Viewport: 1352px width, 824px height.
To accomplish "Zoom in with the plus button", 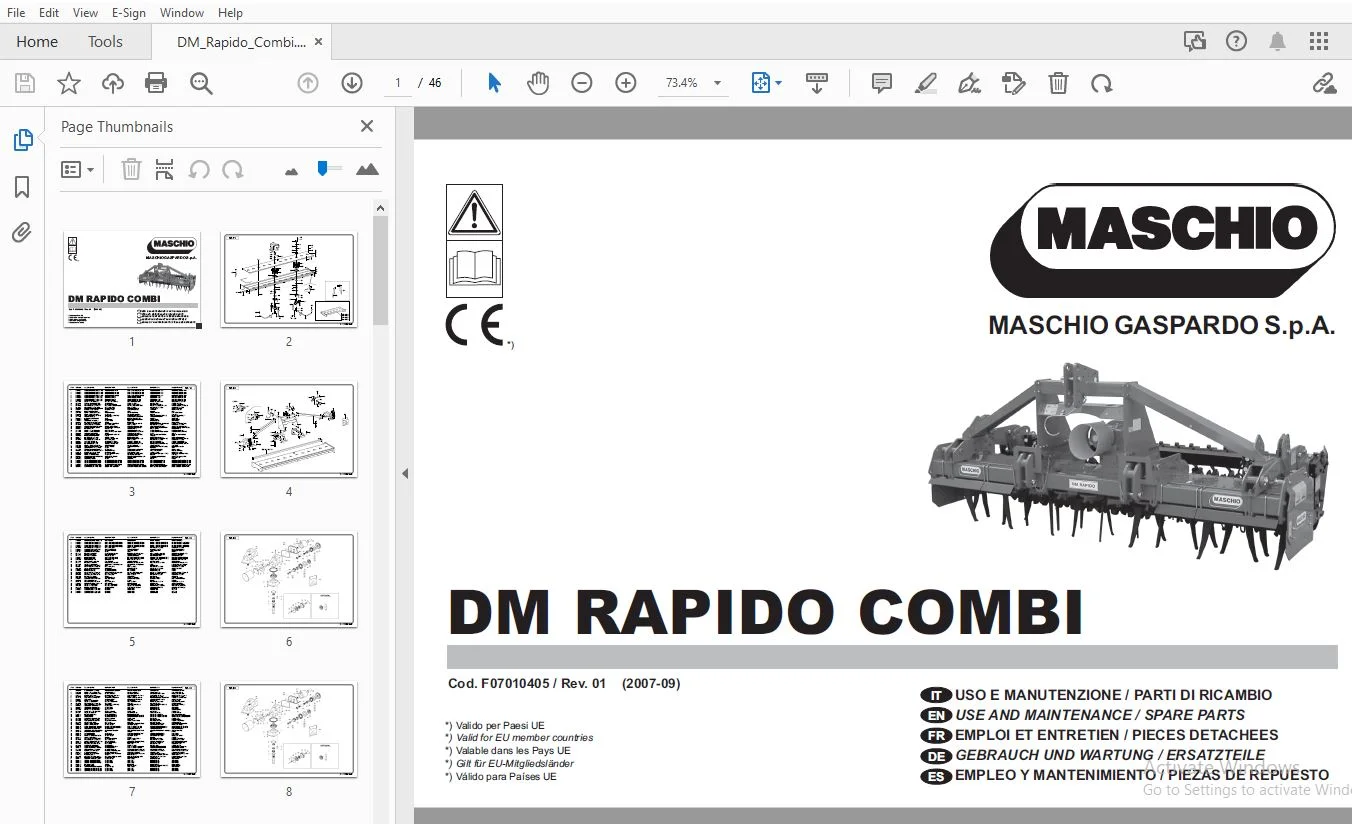I will [626, 83].
